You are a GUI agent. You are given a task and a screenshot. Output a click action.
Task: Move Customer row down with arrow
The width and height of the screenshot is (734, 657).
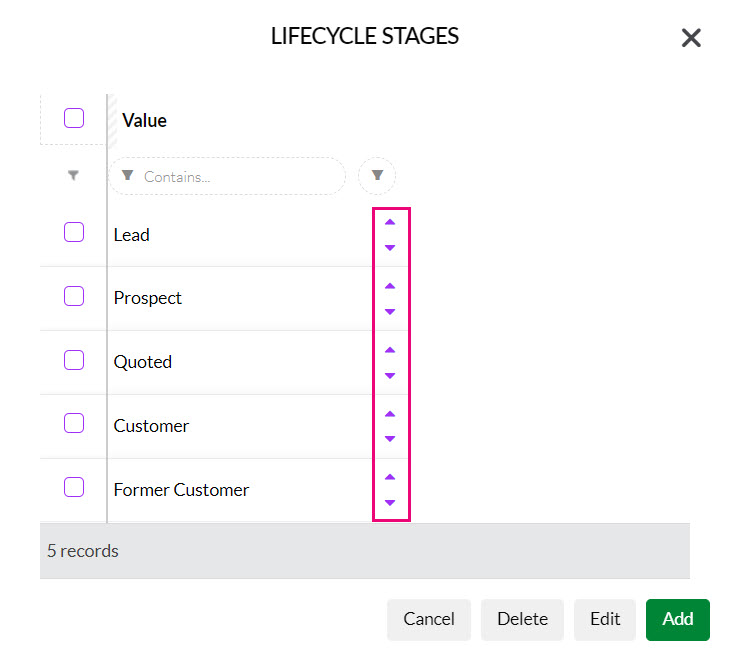click(x=390, y=439)
